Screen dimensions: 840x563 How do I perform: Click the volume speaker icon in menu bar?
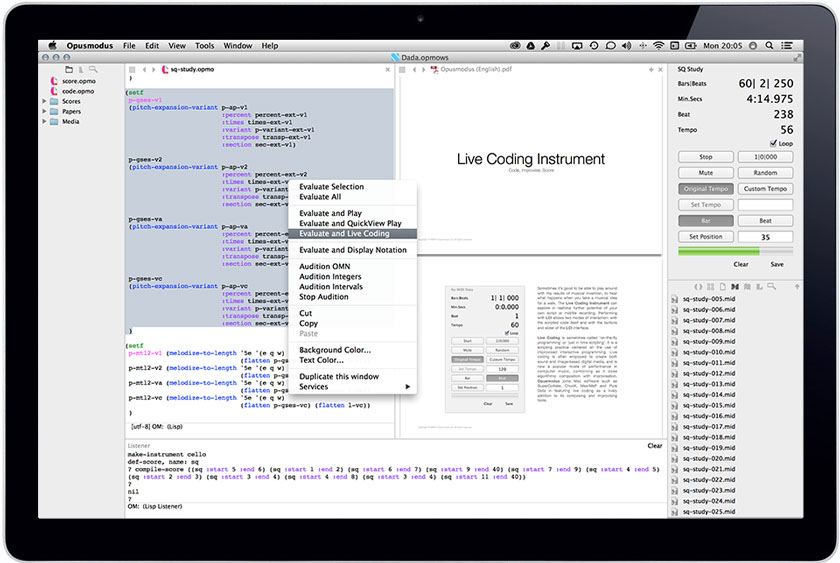[626, 46]
